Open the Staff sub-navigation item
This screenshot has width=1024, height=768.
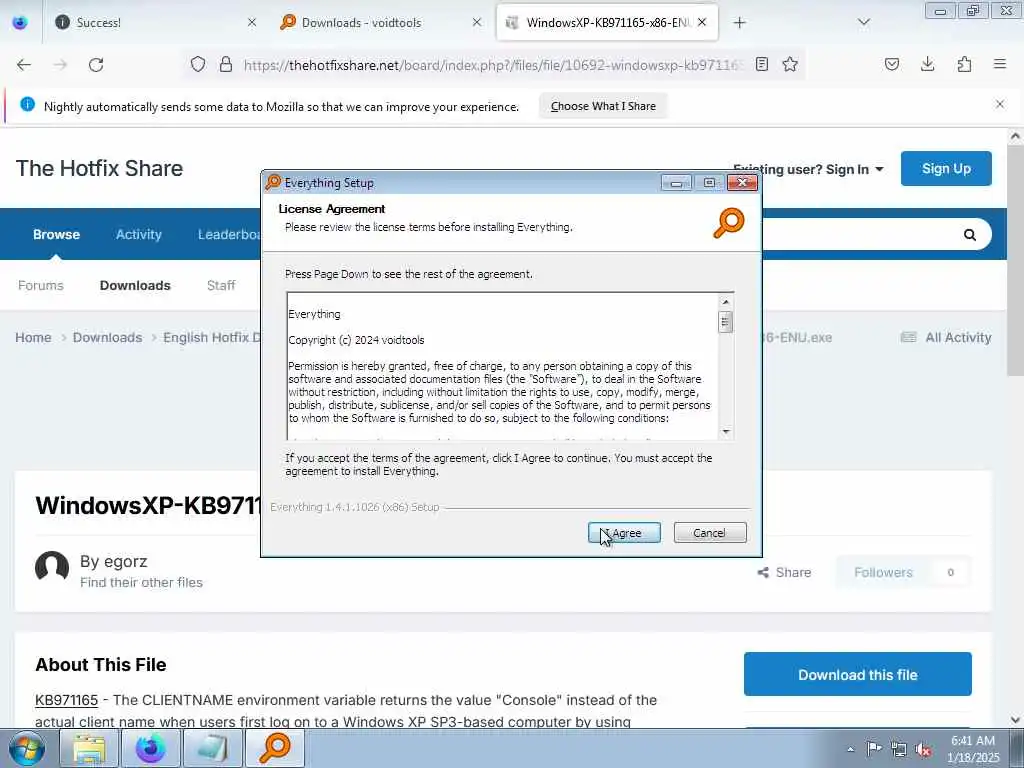pos(221,285)
